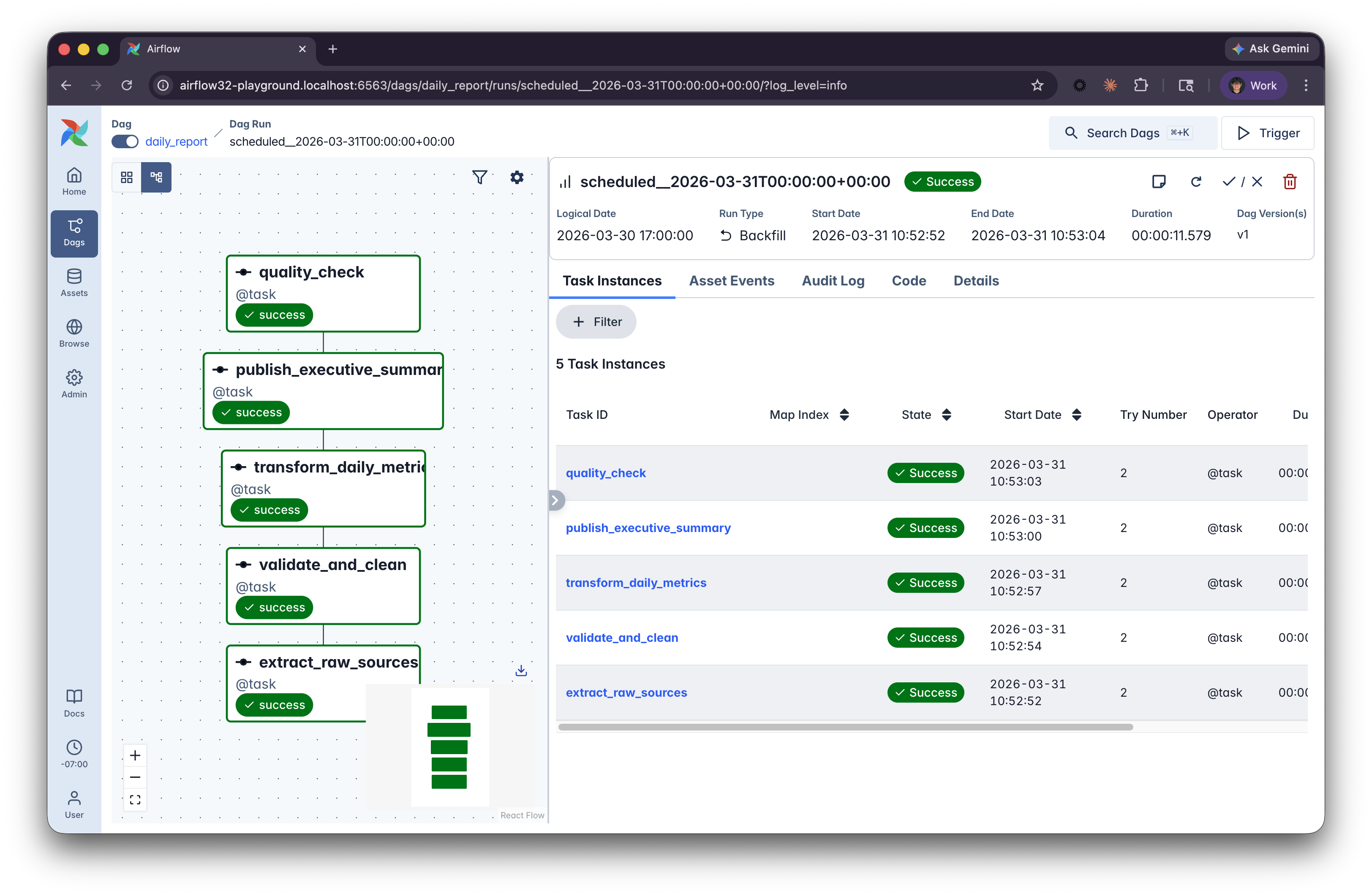Open the Chrome three-dot menu
This screenshot has height=896, width=1372.
tap(1306, 85)
